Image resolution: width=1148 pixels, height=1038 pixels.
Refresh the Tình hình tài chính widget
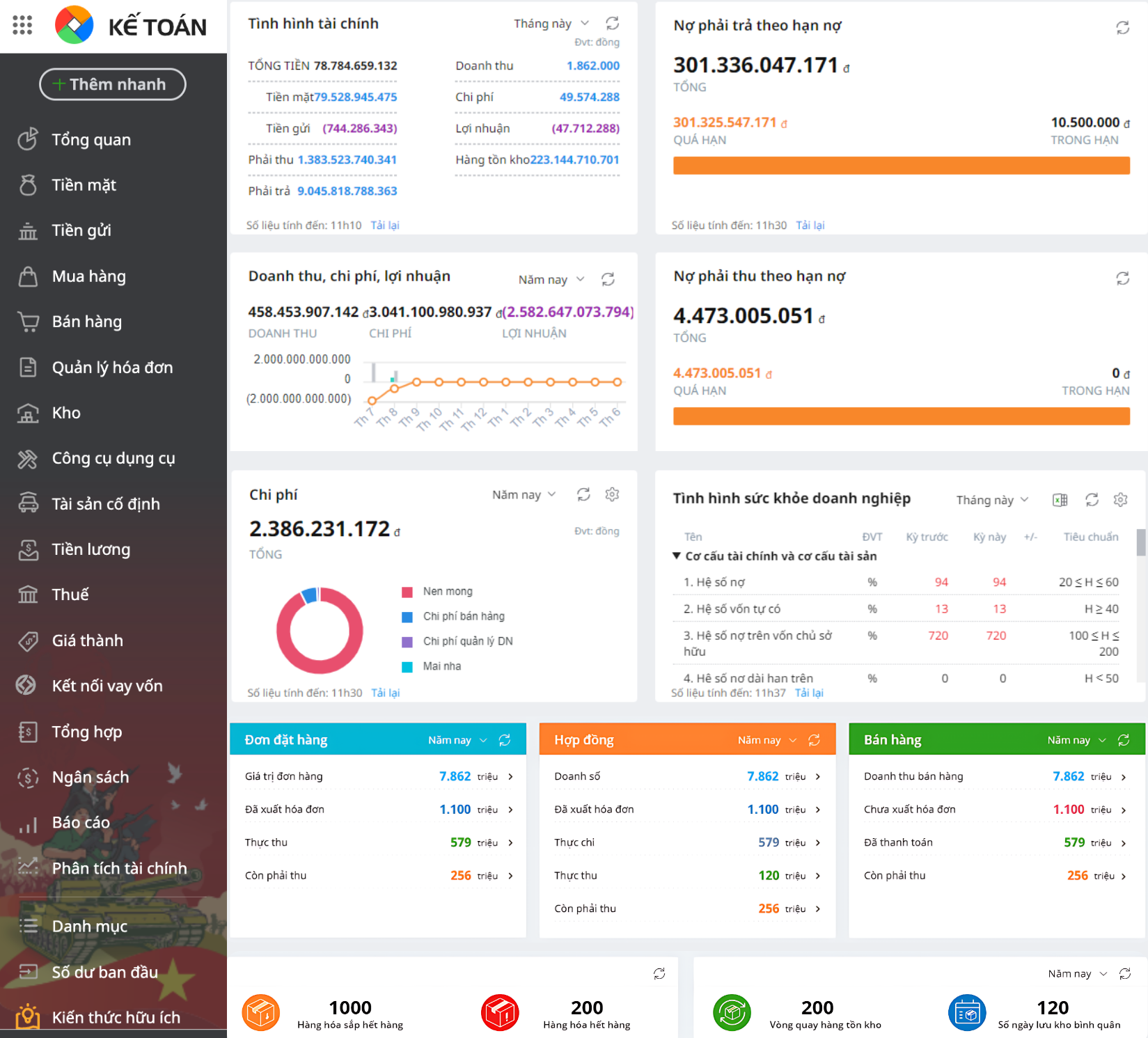pyautogui.click(x=613, y=24)
